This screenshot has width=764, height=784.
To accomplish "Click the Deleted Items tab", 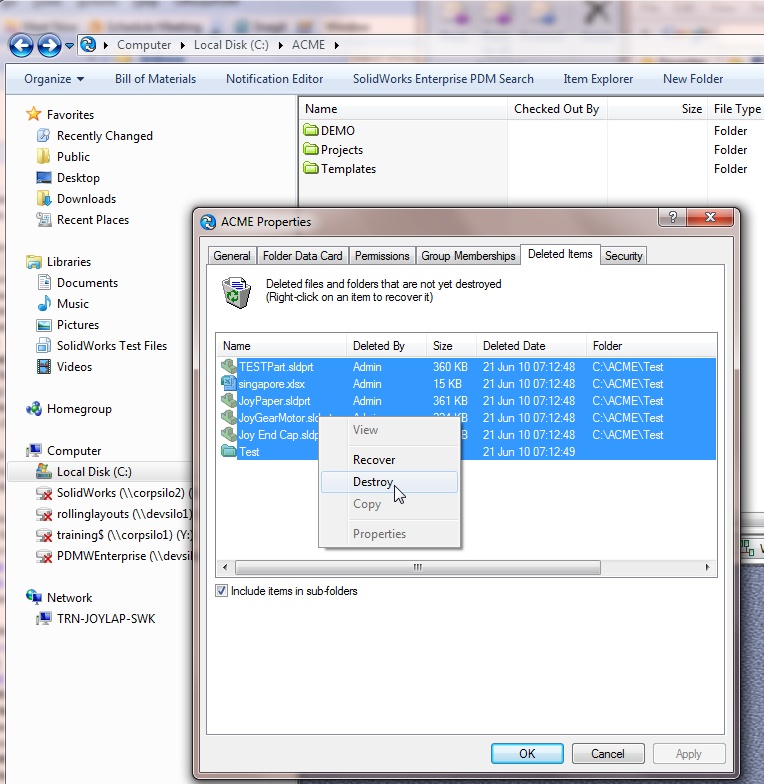I will [560, 254].
